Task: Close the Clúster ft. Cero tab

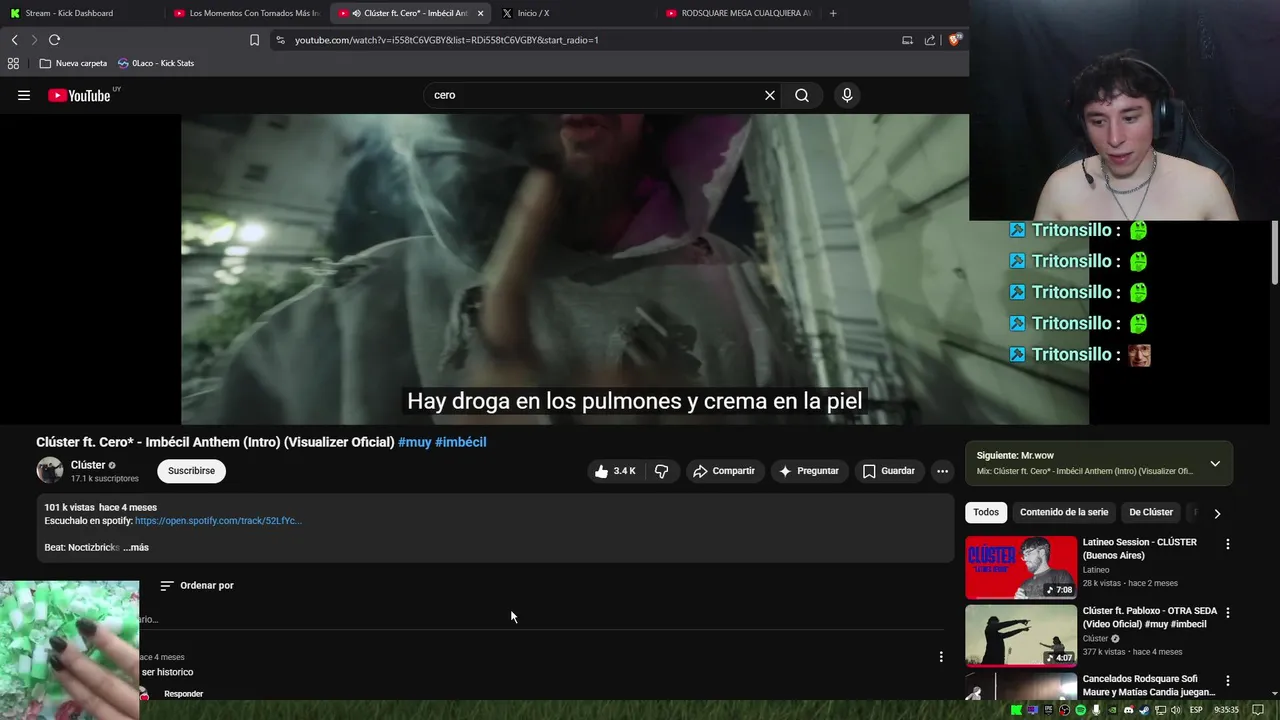Action: (x=481, y=13)
